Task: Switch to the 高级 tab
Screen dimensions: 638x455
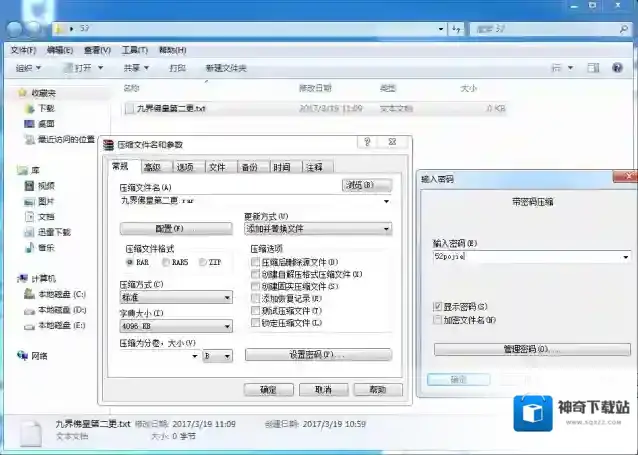Action: click(152, 167)
